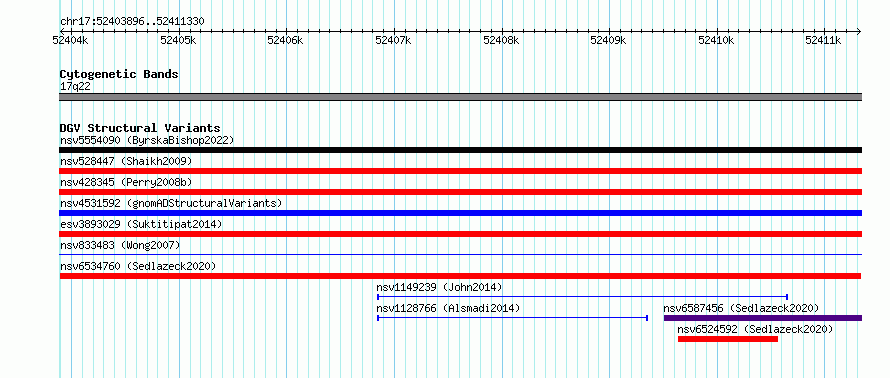Open esv3893029 (Suktitipat2014) label
890x378 pixels.
pos(141,224)
